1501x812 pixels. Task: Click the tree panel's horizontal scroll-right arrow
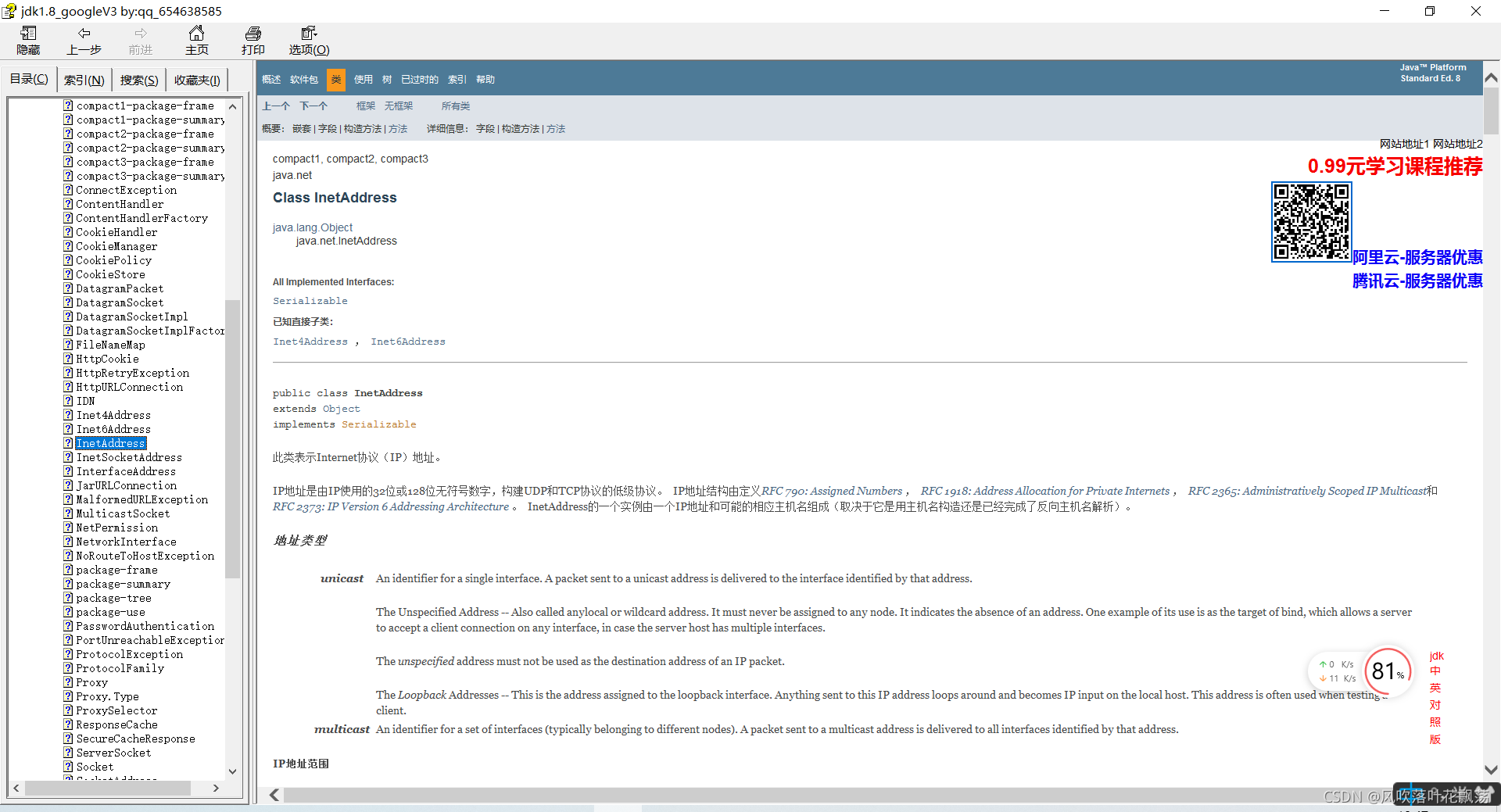coord(217,789)
